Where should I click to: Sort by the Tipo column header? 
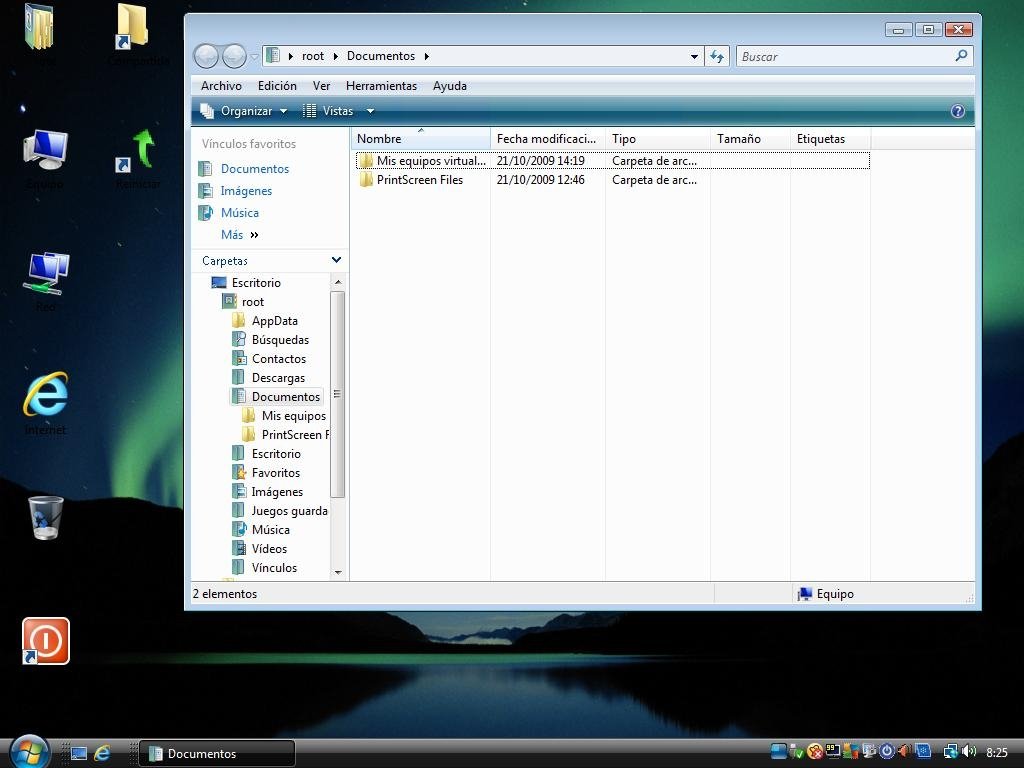(x=658, y=138)
